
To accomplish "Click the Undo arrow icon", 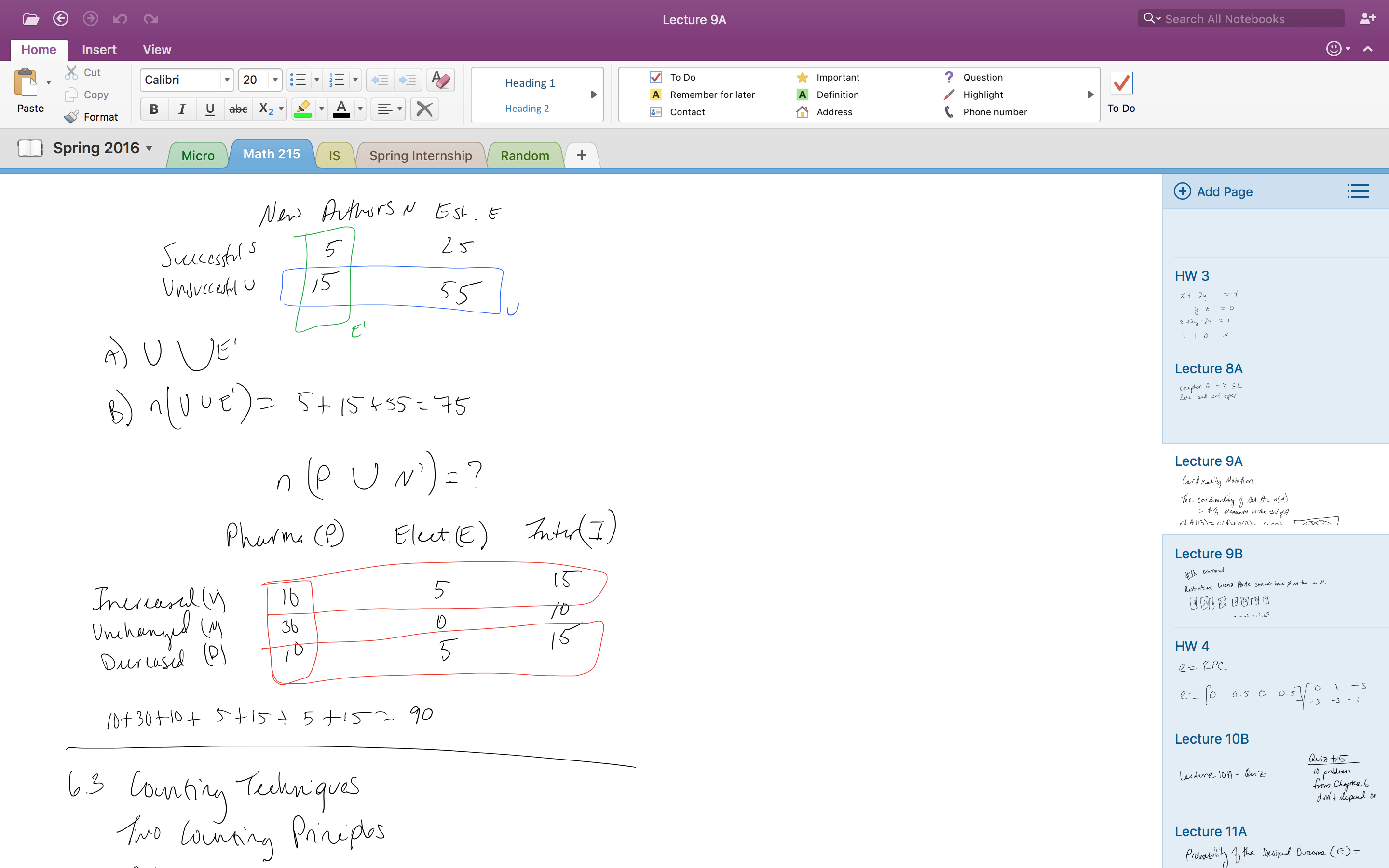I will (x=120, y=19).
